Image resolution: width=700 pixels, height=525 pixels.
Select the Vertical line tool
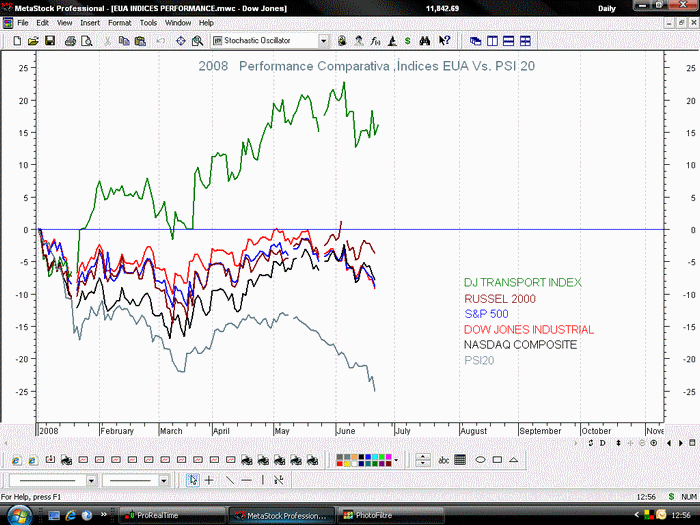[x=262, y=480]
